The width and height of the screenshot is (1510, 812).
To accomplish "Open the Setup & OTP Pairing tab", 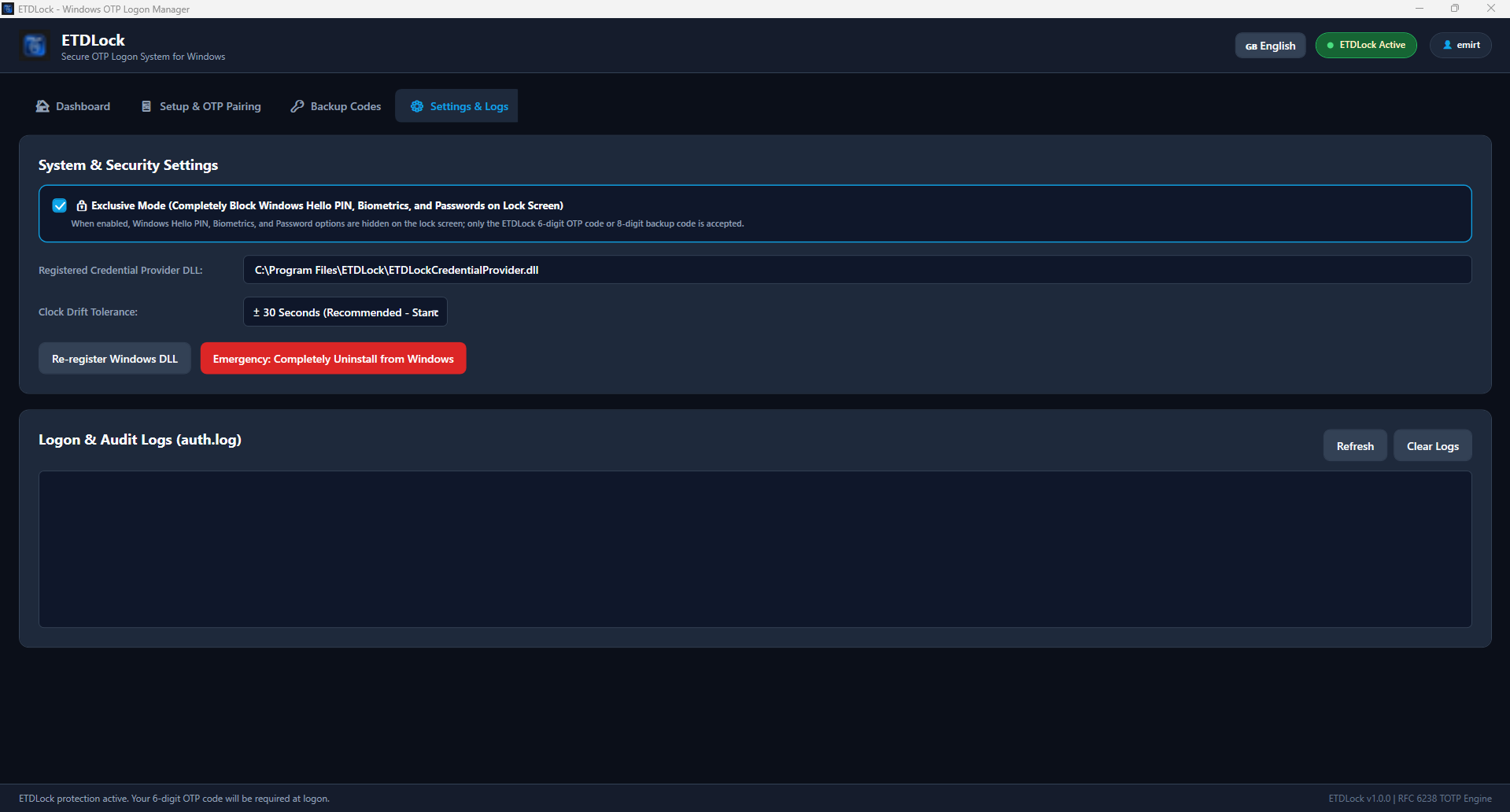I will [x=201, y=106].
